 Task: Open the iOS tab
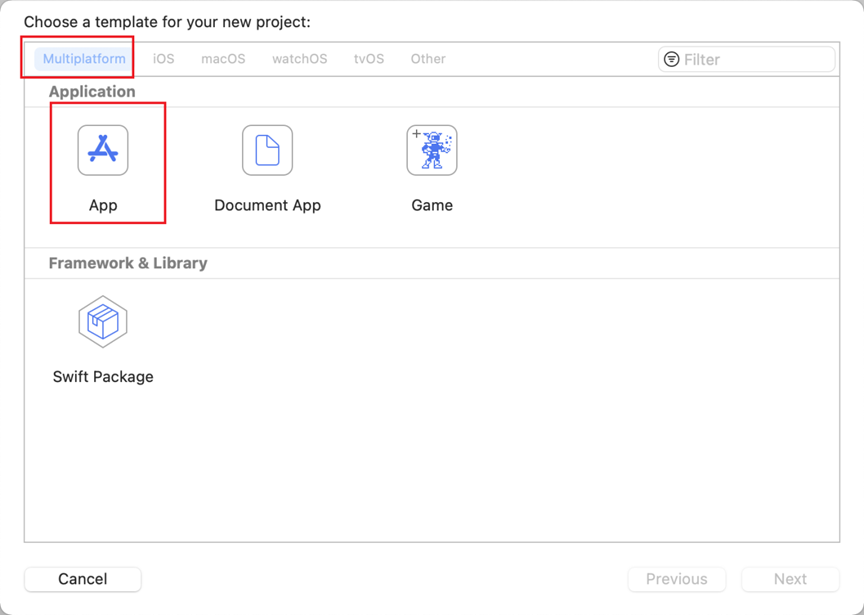(x=164, y=59)
